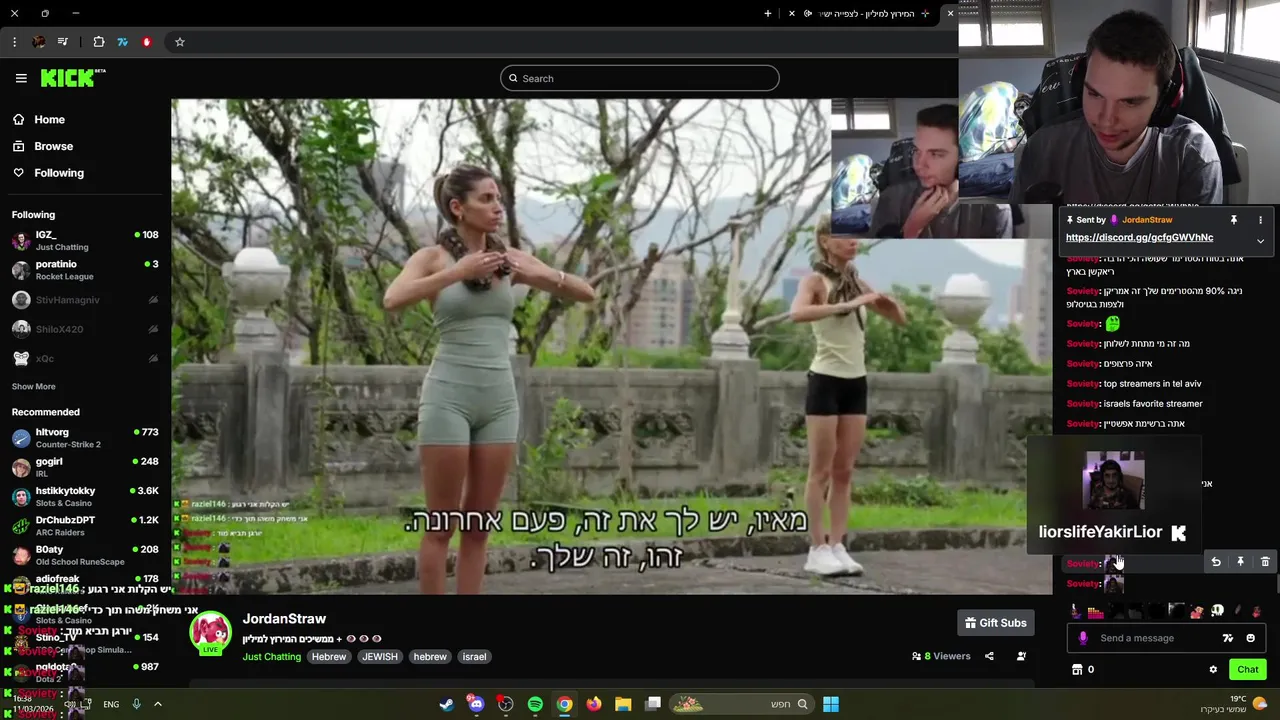1280x720 pixels.
Task: Delete the hovered Soviety chat message
Action: pyautogui.click(x=1265, y=562)
